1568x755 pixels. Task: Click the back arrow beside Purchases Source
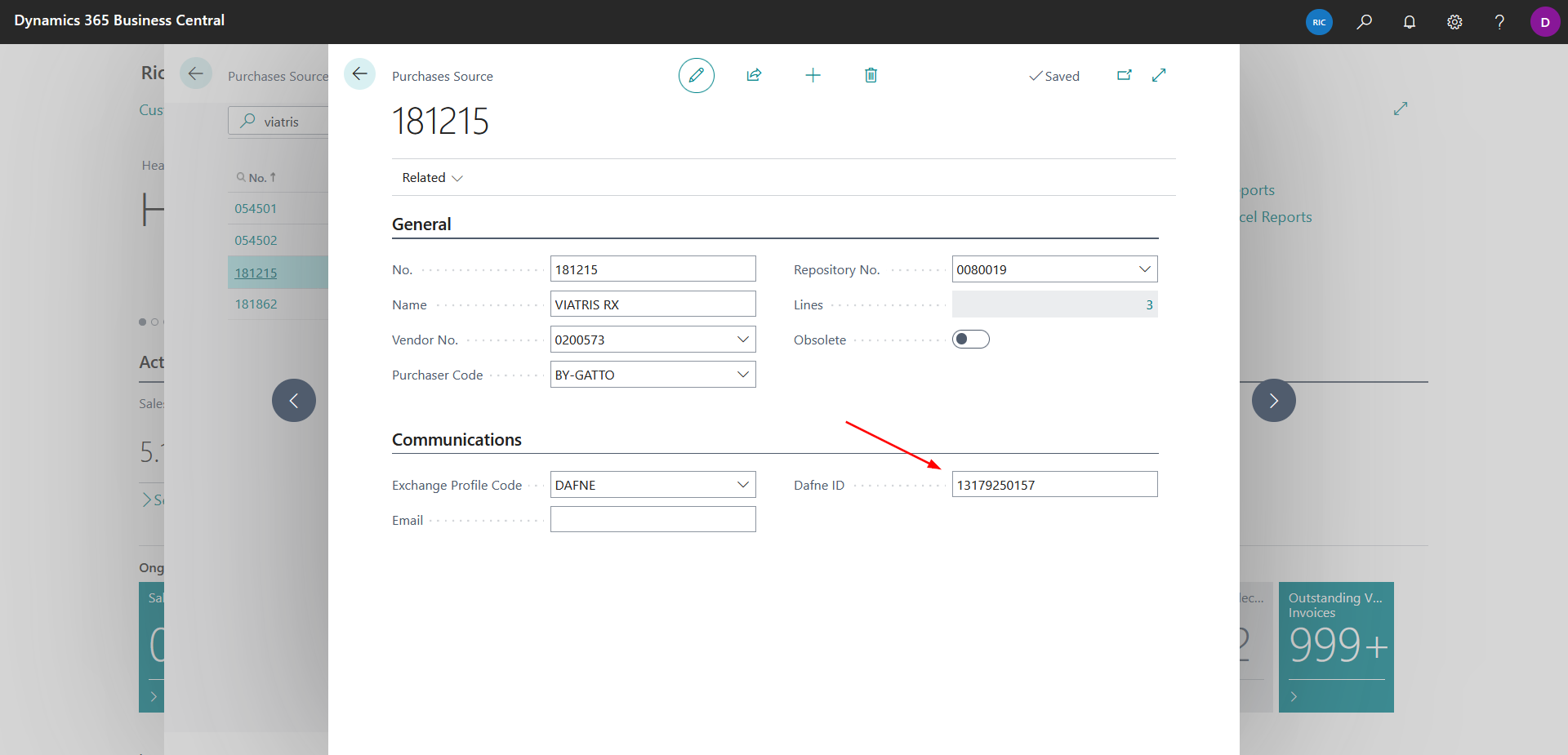pos(359,74)
